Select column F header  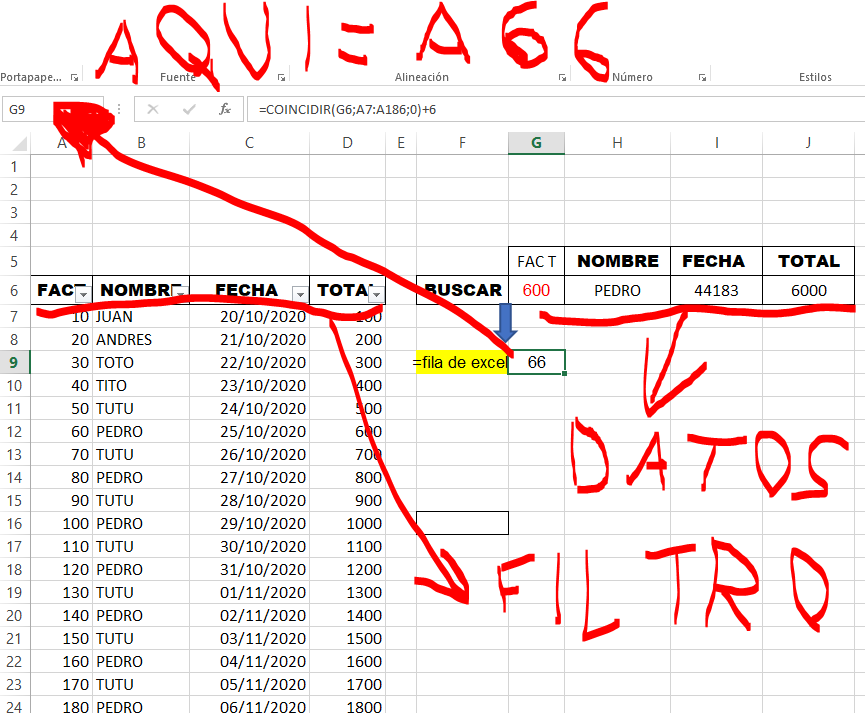[462, 143]
